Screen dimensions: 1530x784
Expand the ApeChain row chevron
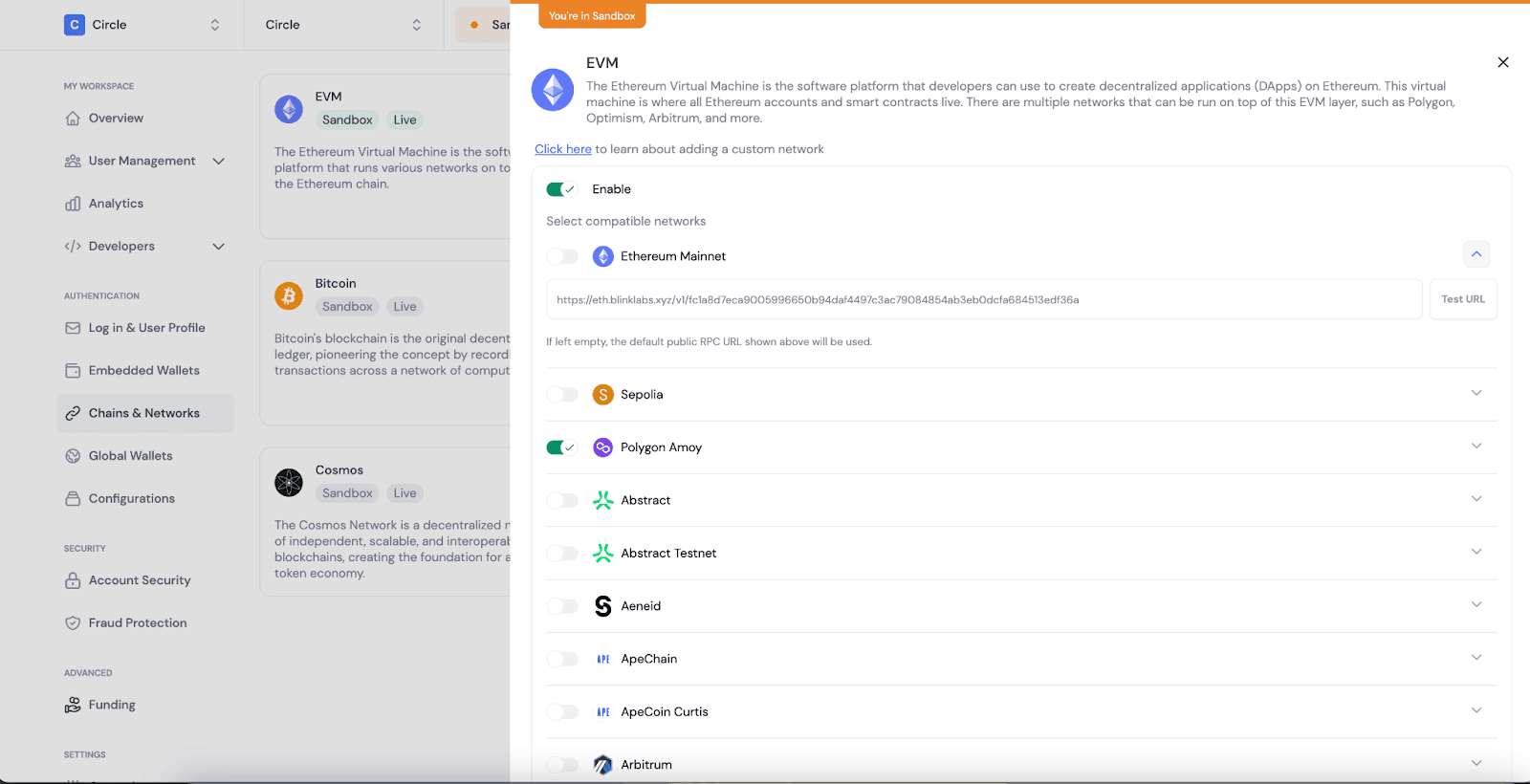1476,657
